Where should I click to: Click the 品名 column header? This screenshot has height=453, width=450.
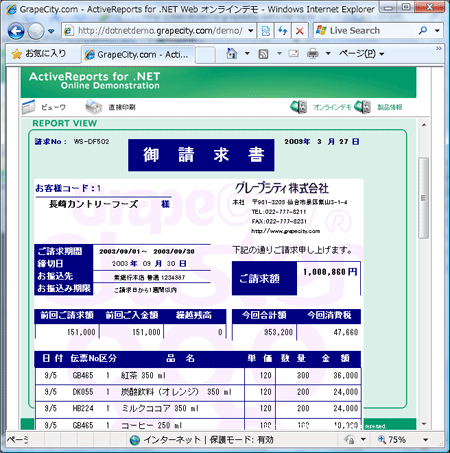pos(181,359)
